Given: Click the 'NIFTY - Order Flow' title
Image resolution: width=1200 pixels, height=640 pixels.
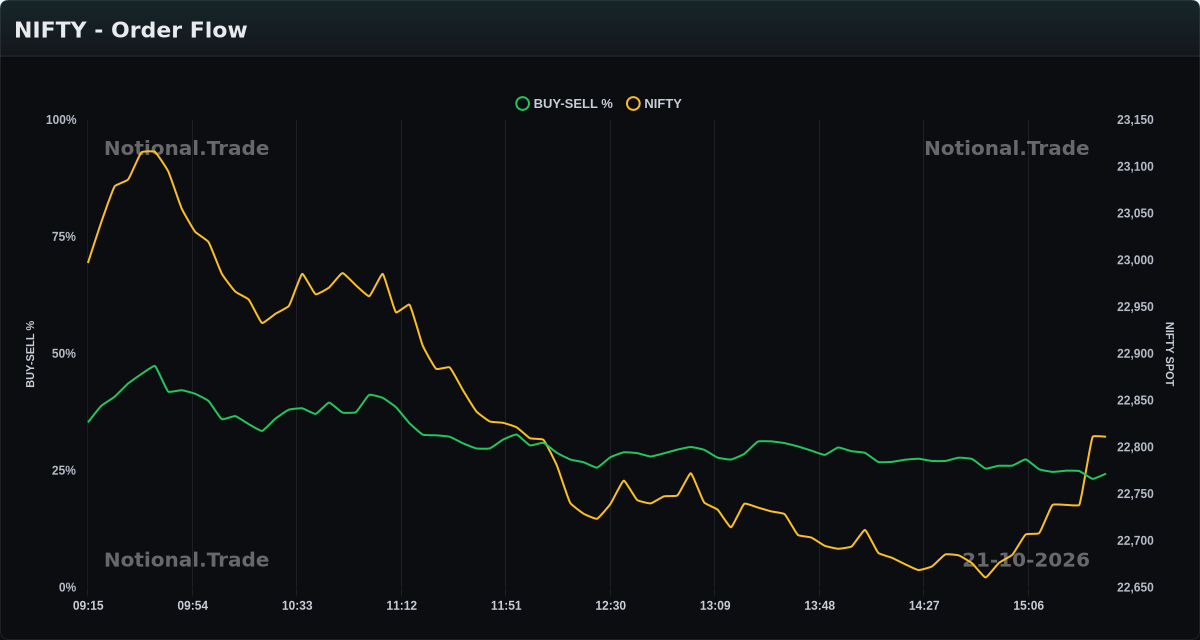Looking at the screenshot, I should click(x=131, y=30).
